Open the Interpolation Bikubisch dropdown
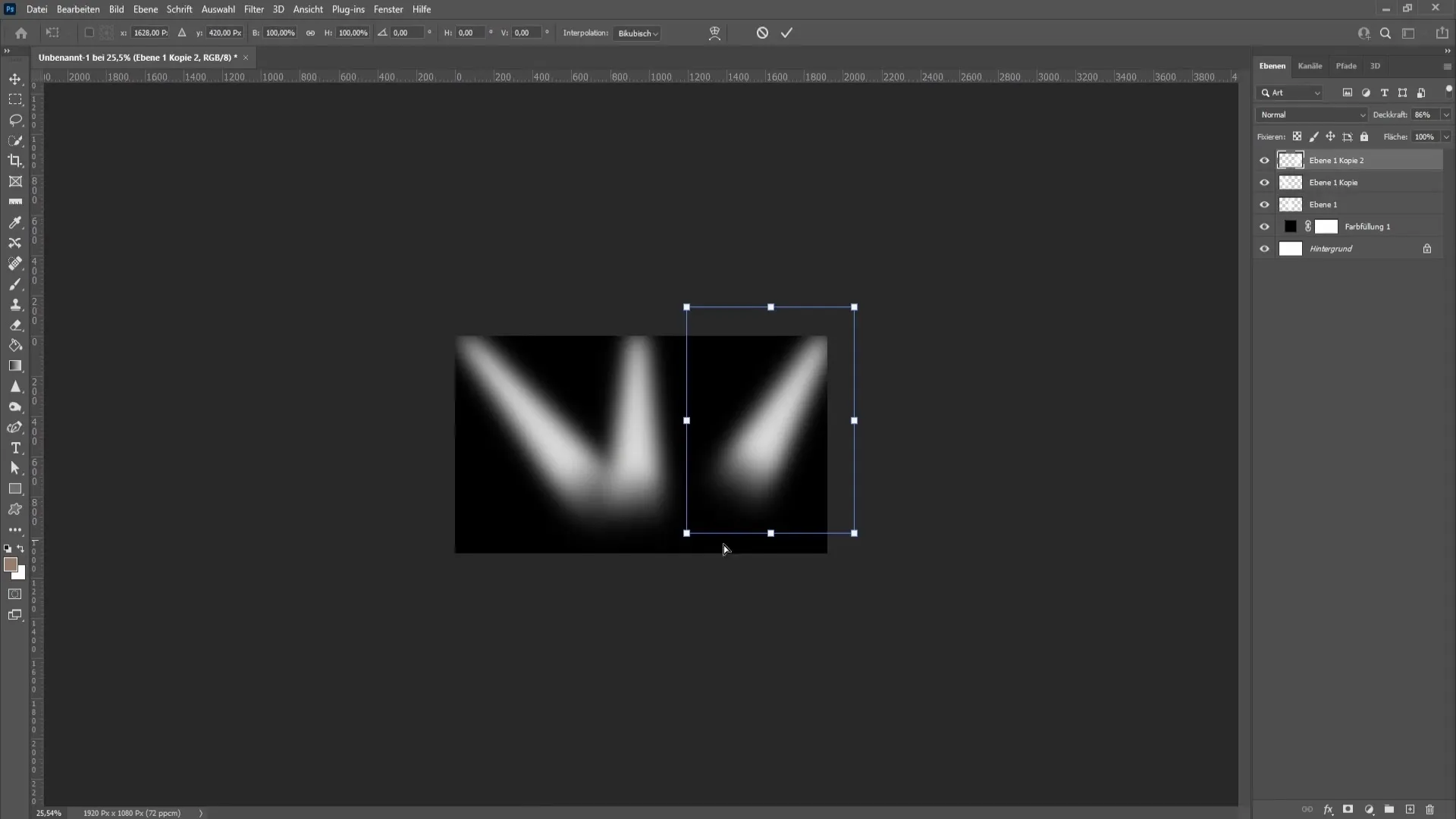 [x=638, y=33]
